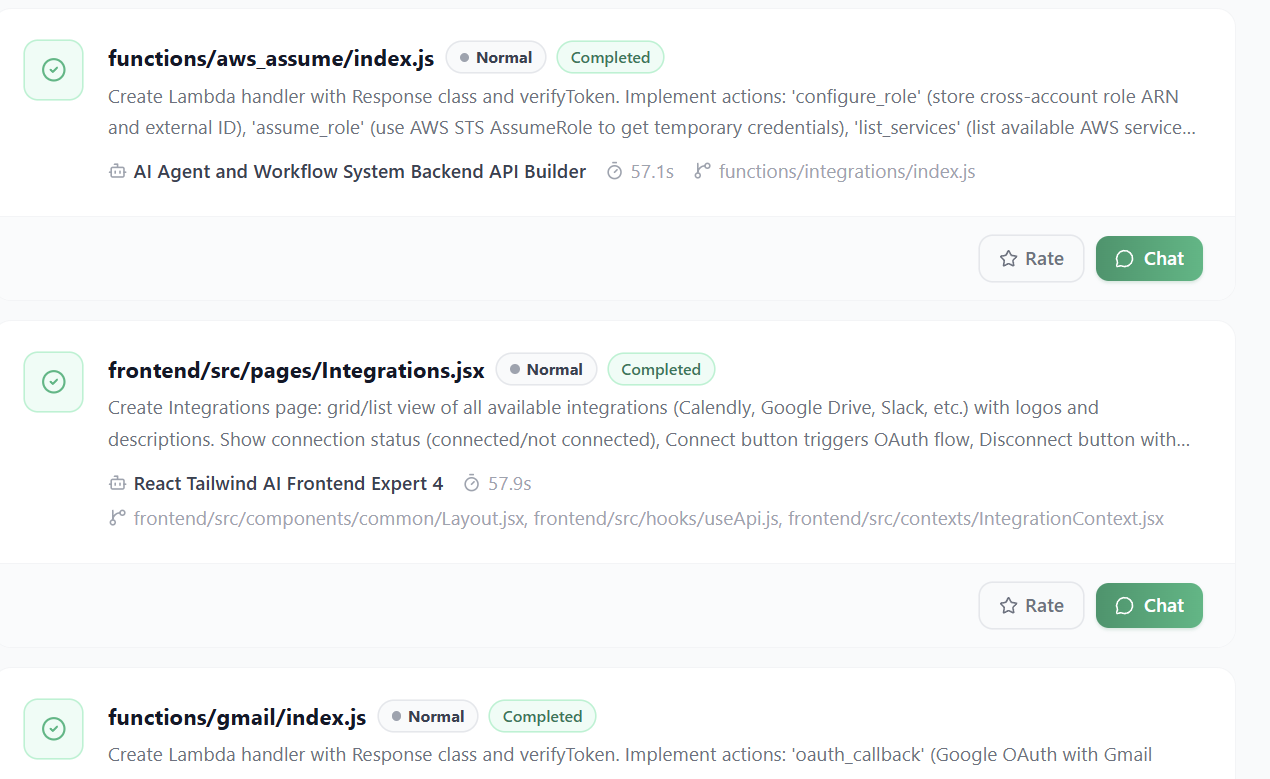Viewport: 1270px width, 779px height.
Task: Click the stopwatch icon next to 57.9s
Action: [x=472, y=484]
